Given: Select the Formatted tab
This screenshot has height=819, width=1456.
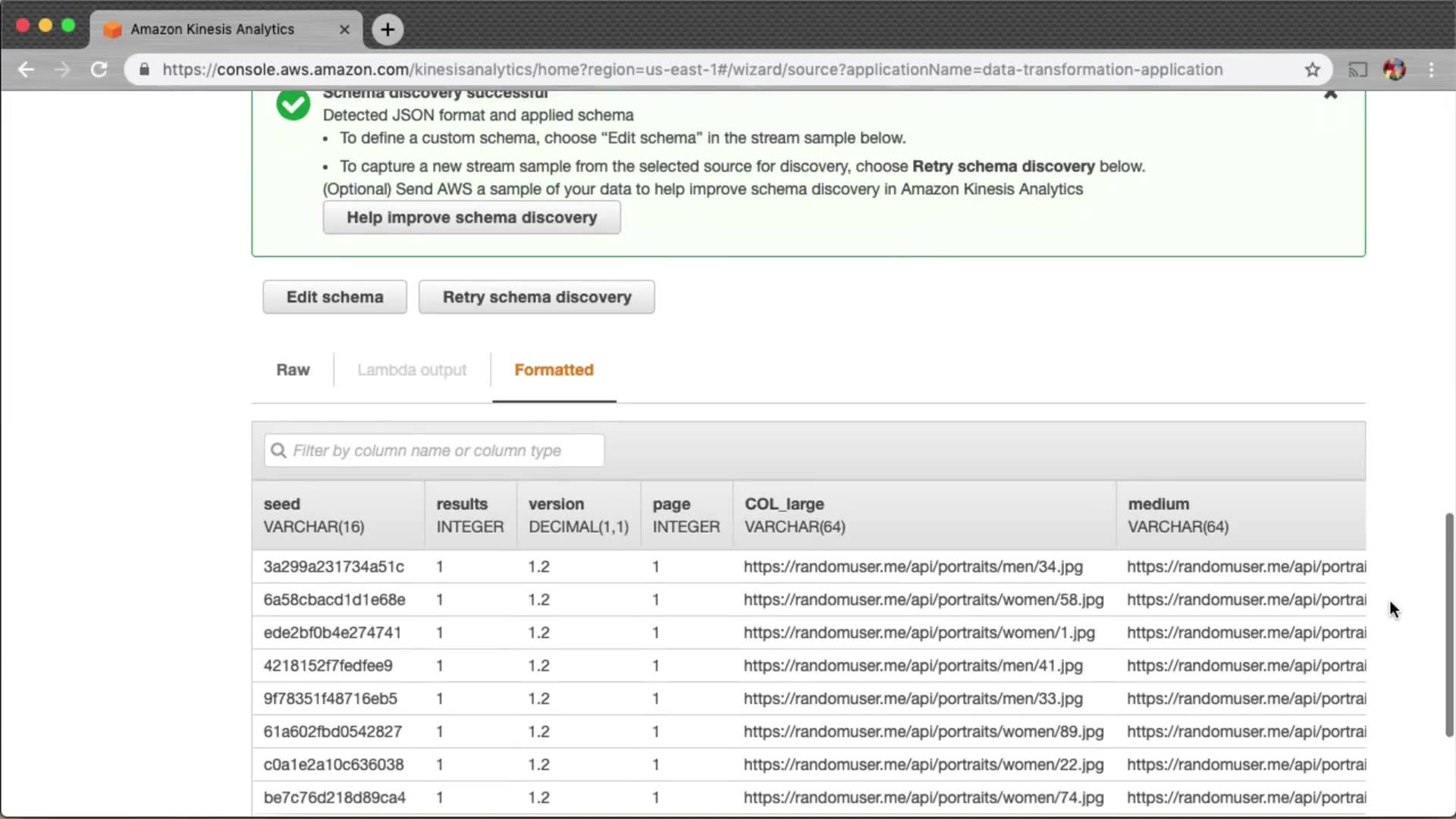Looking at the screenshot, I should coord(554,370).
